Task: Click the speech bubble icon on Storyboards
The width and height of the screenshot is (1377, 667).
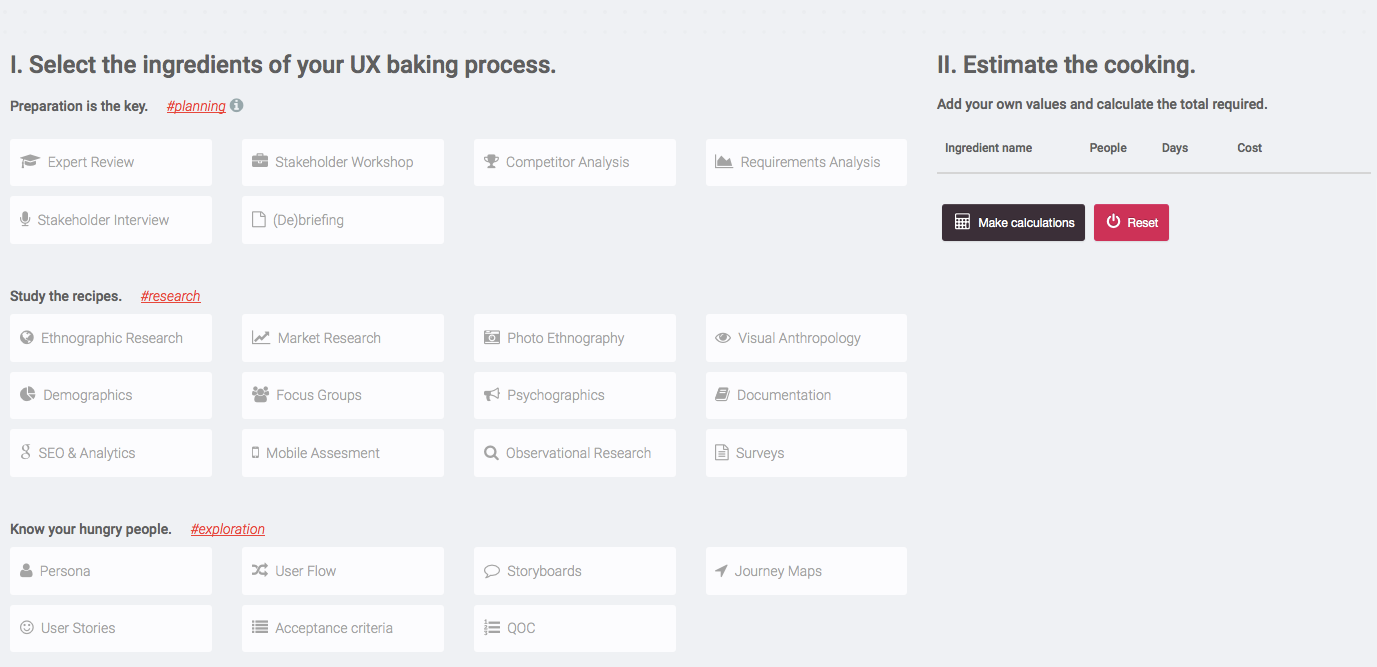Action: (492, 571)
